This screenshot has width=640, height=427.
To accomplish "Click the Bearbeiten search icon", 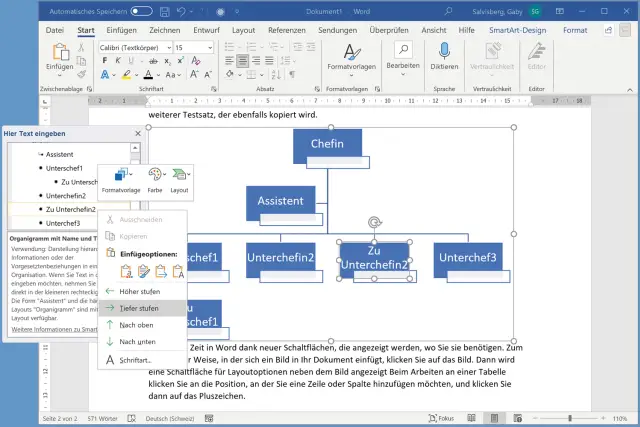I will coord(402,52).
